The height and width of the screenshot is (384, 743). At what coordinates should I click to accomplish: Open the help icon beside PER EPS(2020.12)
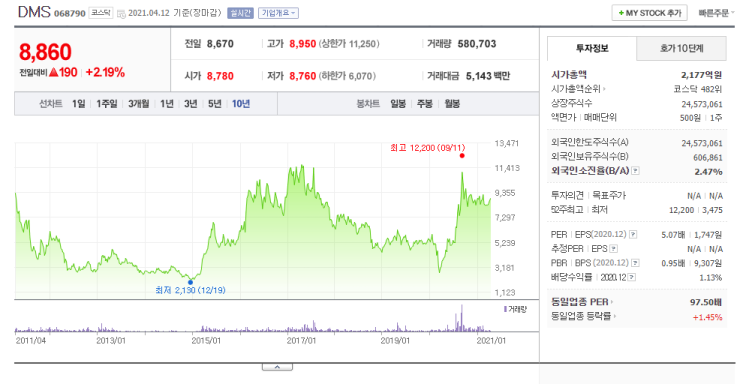coord(633,235)
